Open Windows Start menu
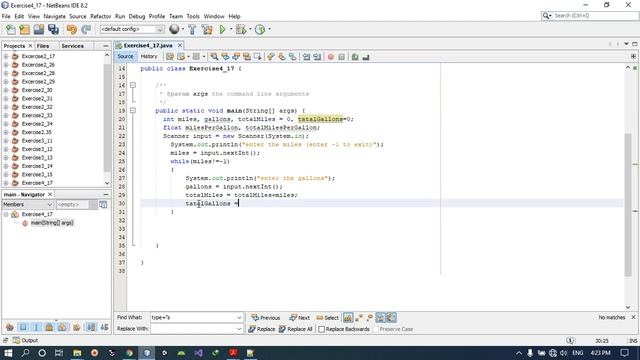The width and height of the screenshot is (640, 360). (x=8, y=353)
